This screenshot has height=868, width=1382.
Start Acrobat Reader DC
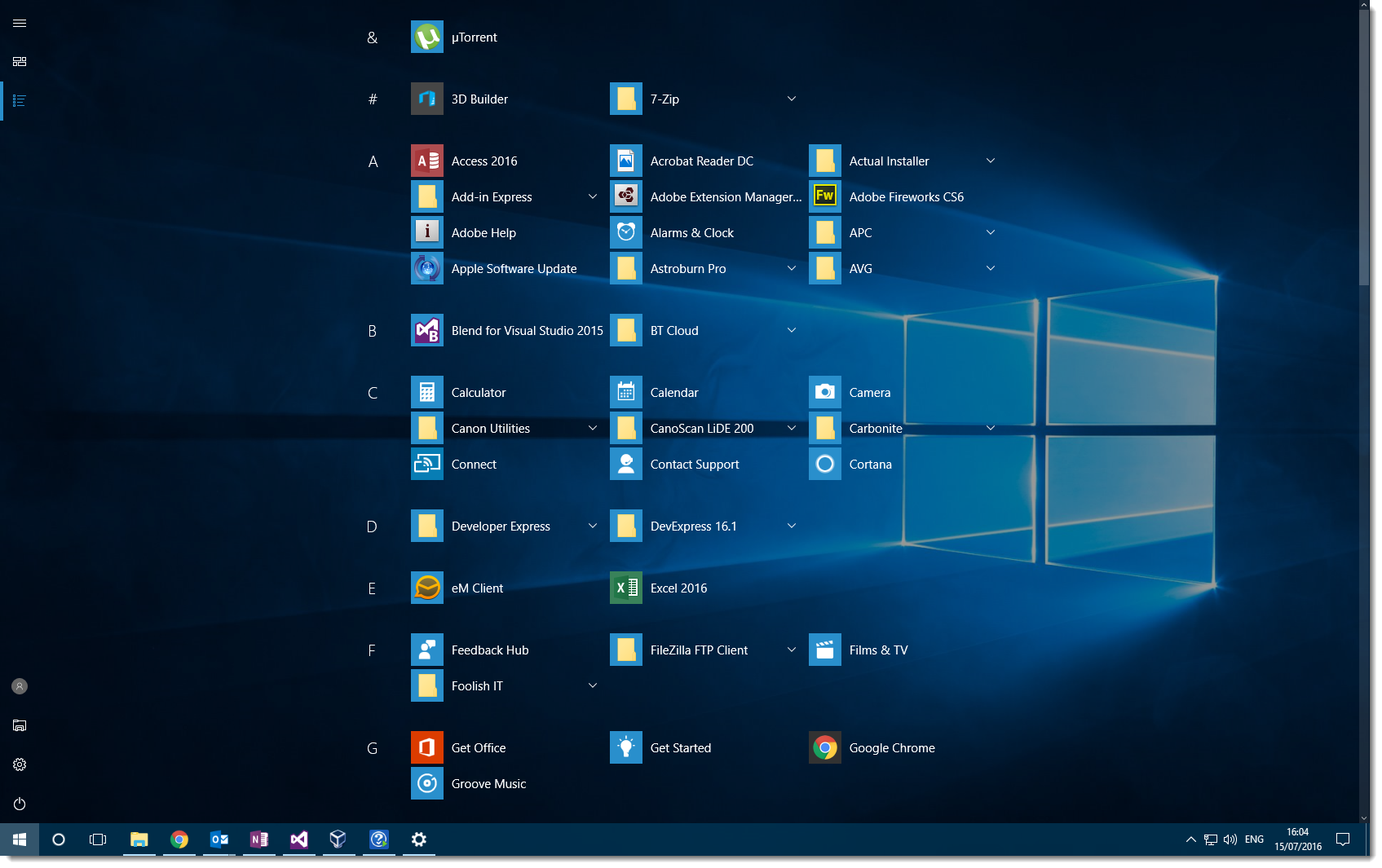click(x=701, y=161)
